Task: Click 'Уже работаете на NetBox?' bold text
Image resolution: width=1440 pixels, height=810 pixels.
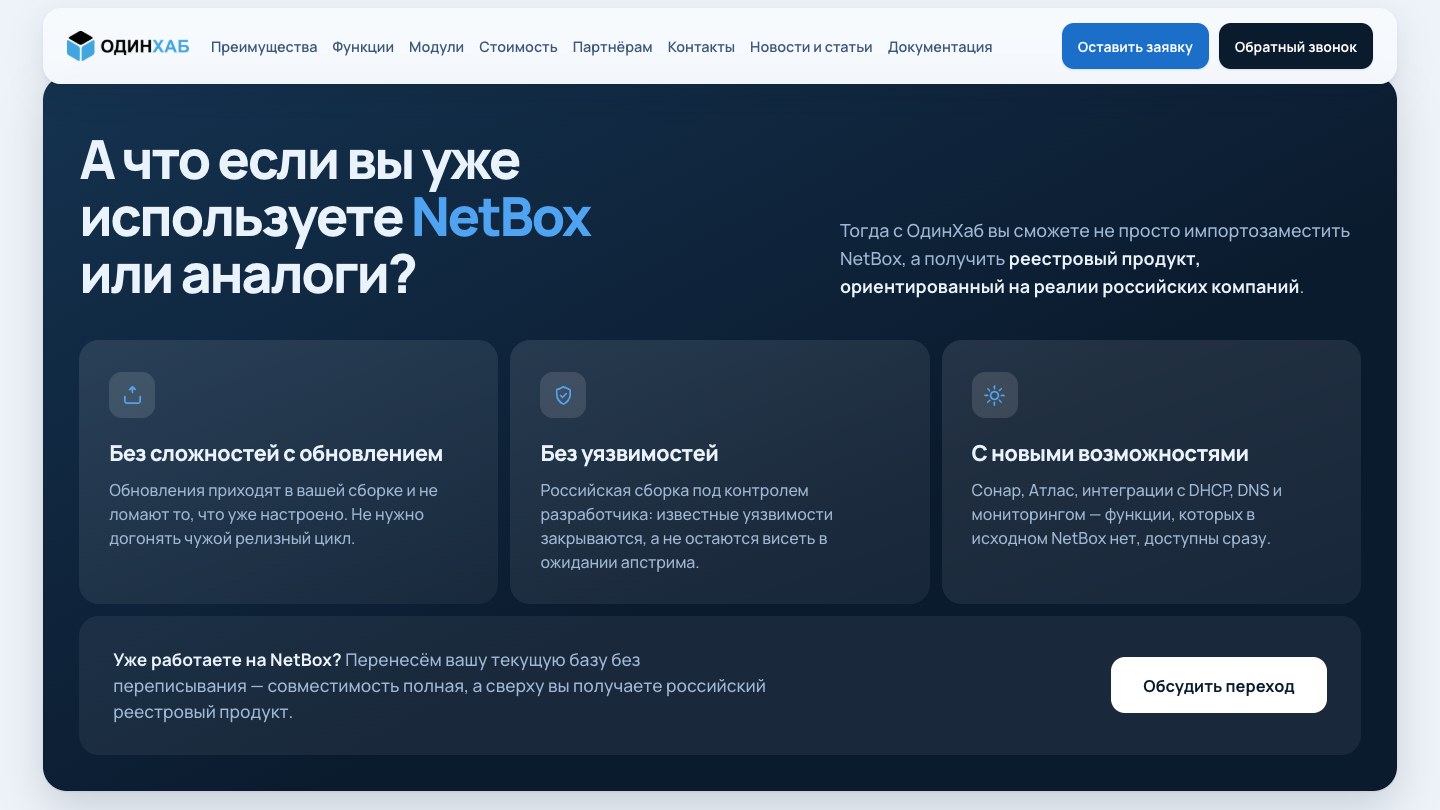Action: pos(227,660)
